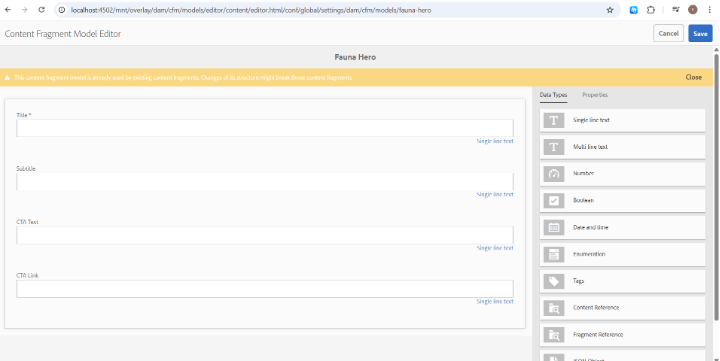
Task: Switch to the Properties tab
Action: coord(595,95)
